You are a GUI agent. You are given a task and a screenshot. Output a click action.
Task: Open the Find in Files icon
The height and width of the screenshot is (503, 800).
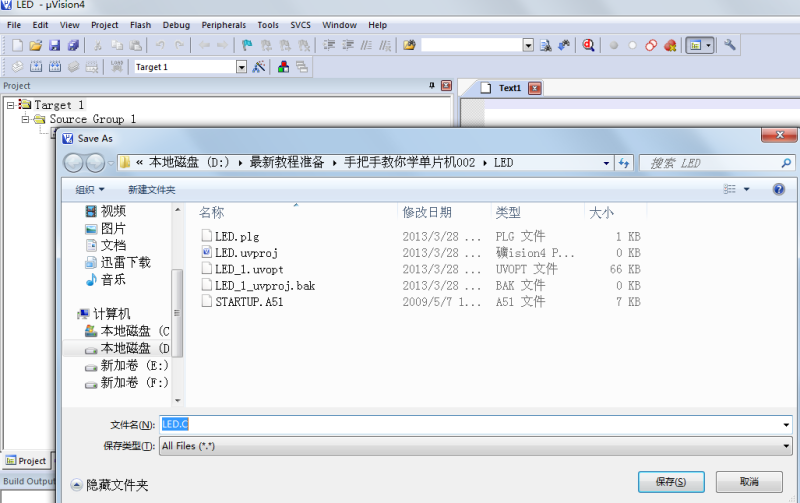point(546,45)
